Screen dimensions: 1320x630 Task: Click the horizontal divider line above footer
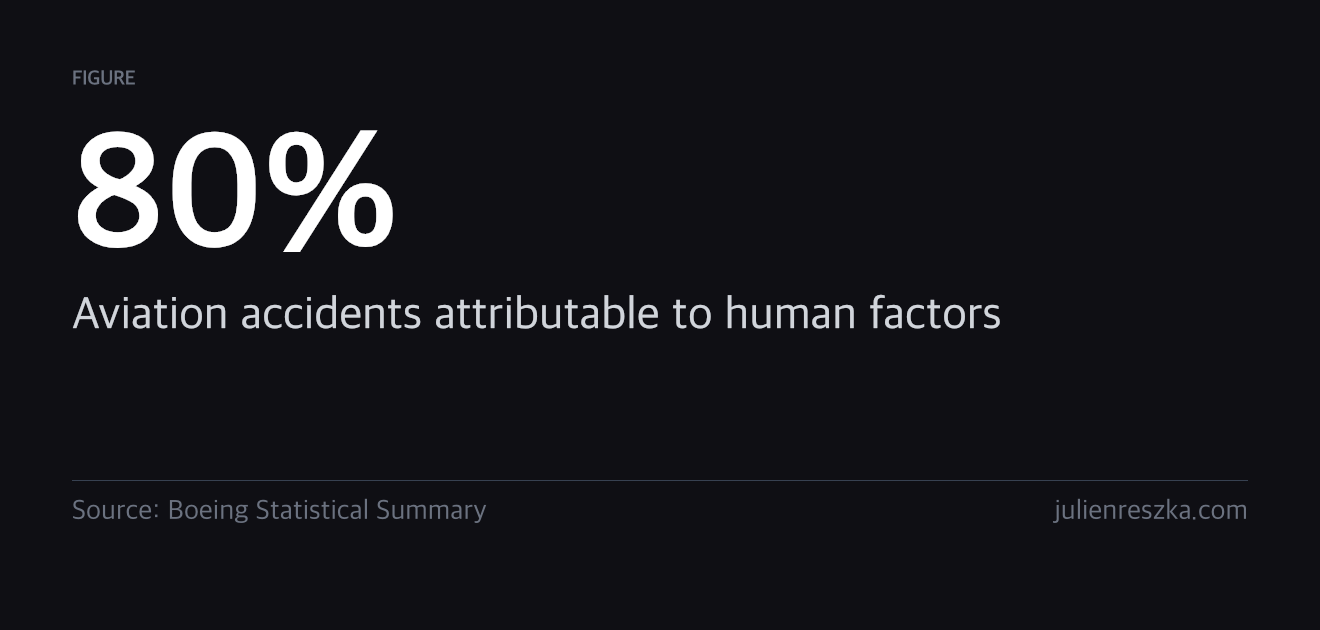pyautogui.click(x=660, y=481)
